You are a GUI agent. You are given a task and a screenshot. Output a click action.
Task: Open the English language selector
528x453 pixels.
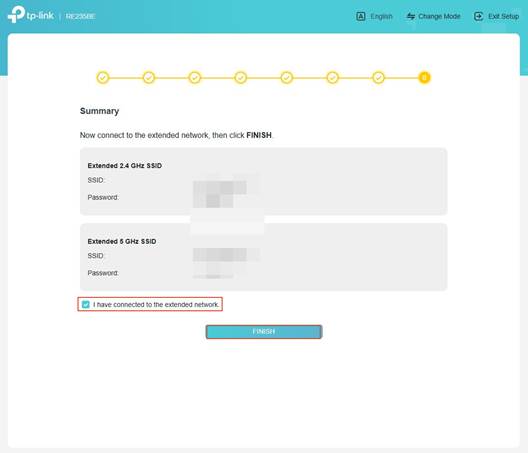[x=381, y=16]
